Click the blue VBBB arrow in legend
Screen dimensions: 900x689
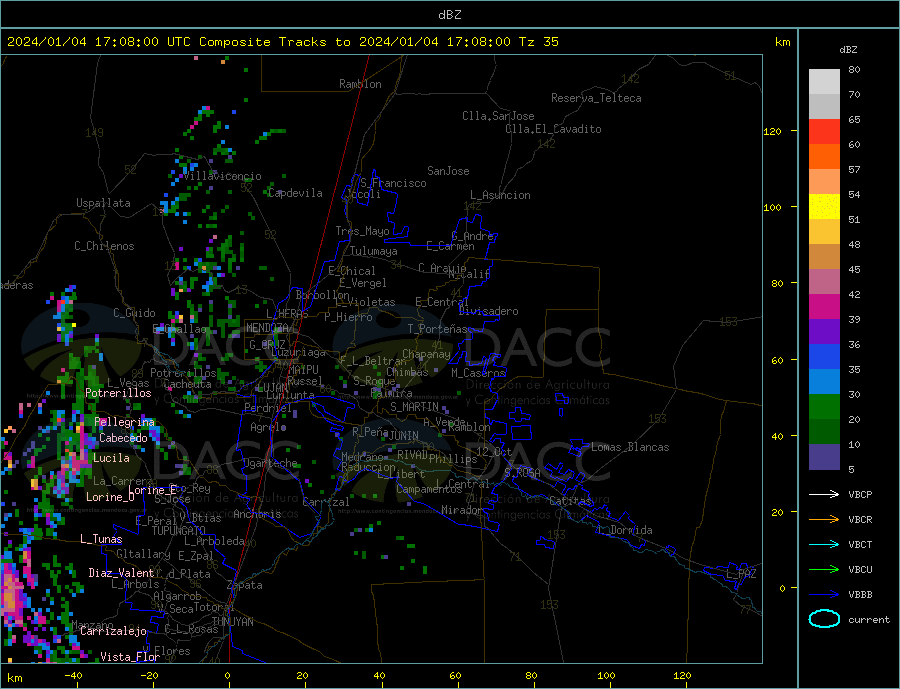(824, 594)
